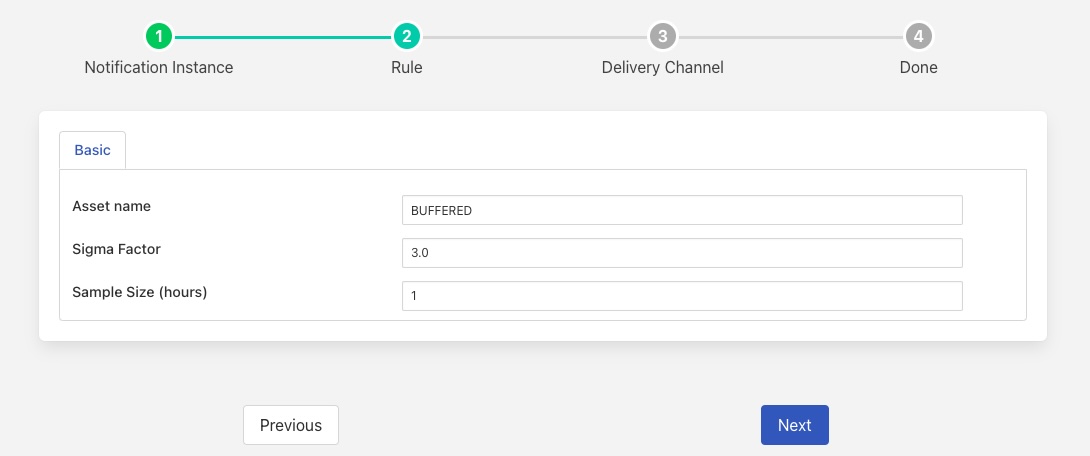
Task: Jump to the "Delivery Channel" step label
Action: [x=662, y=68]
